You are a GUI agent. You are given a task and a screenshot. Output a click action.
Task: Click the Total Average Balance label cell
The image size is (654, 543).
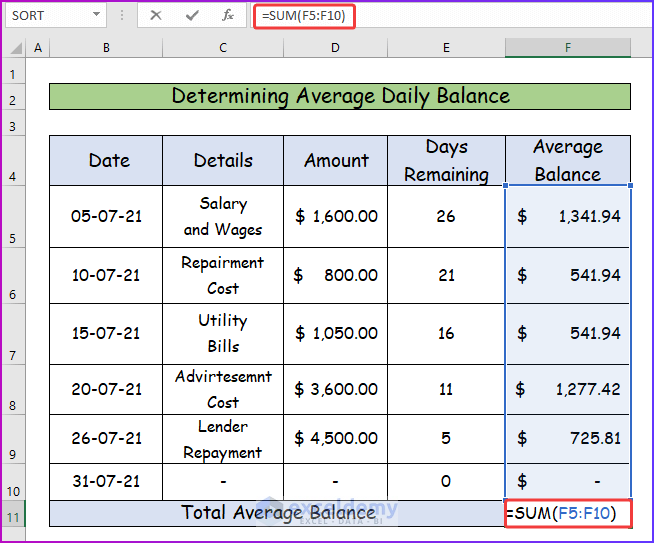point(278,513)
